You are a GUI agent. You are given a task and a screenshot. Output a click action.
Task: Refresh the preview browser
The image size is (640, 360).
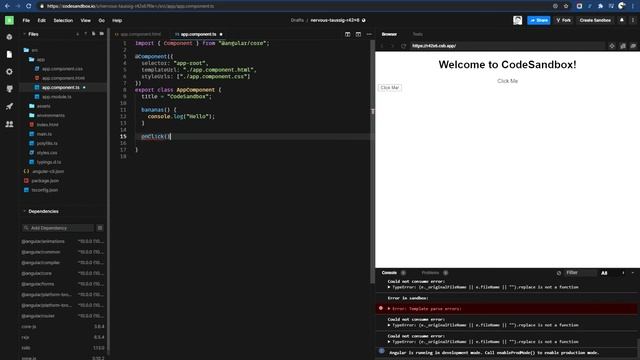403,46
